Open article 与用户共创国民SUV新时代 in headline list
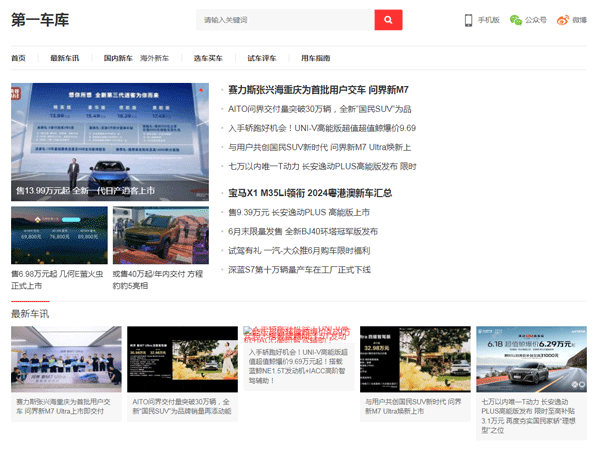This screenshot has height=449, width=600. coord(320,147)
